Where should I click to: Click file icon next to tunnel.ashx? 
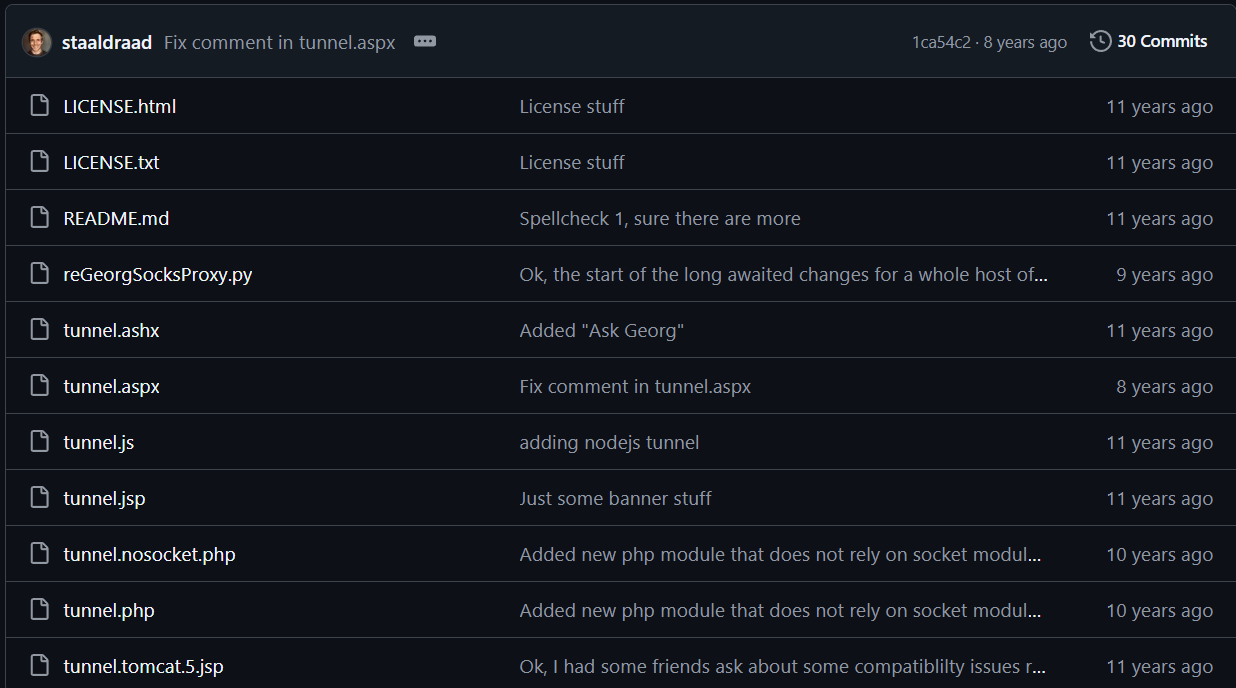coord(39,330)
